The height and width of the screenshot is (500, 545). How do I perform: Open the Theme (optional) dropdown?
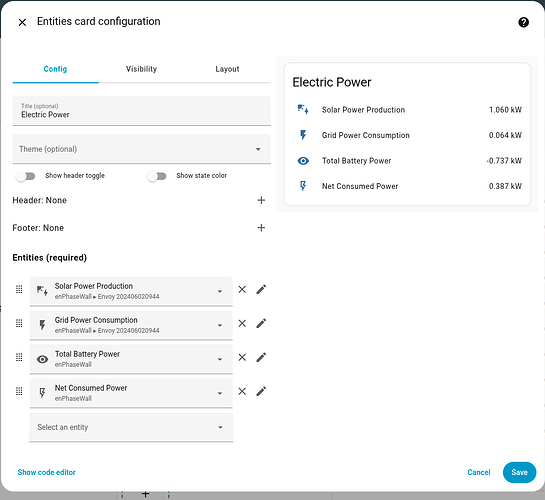pyautogui.click(x=142, y=149)
